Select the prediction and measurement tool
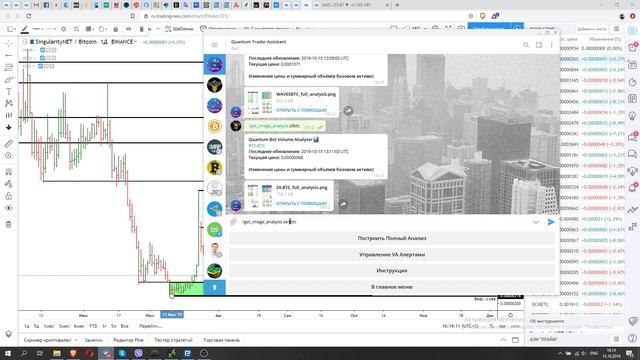The height and width of the screenshot is (360, 640). point(9,116)
